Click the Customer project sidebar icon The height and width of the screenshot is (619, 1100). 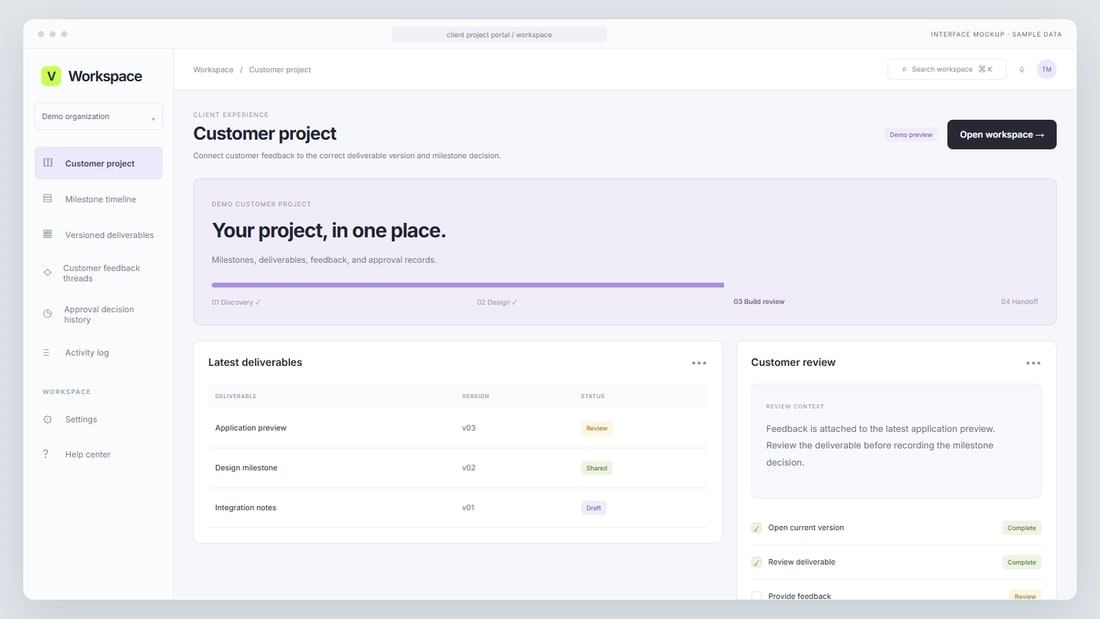point(48,163)
